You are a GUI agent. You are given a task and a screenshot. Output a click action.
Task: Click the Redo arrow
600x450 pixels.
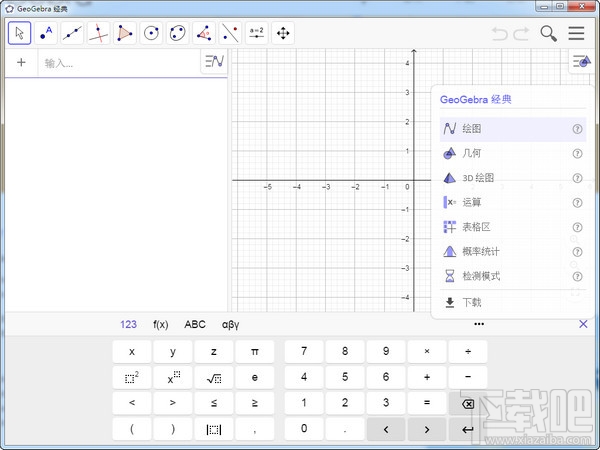click(521, 34)
